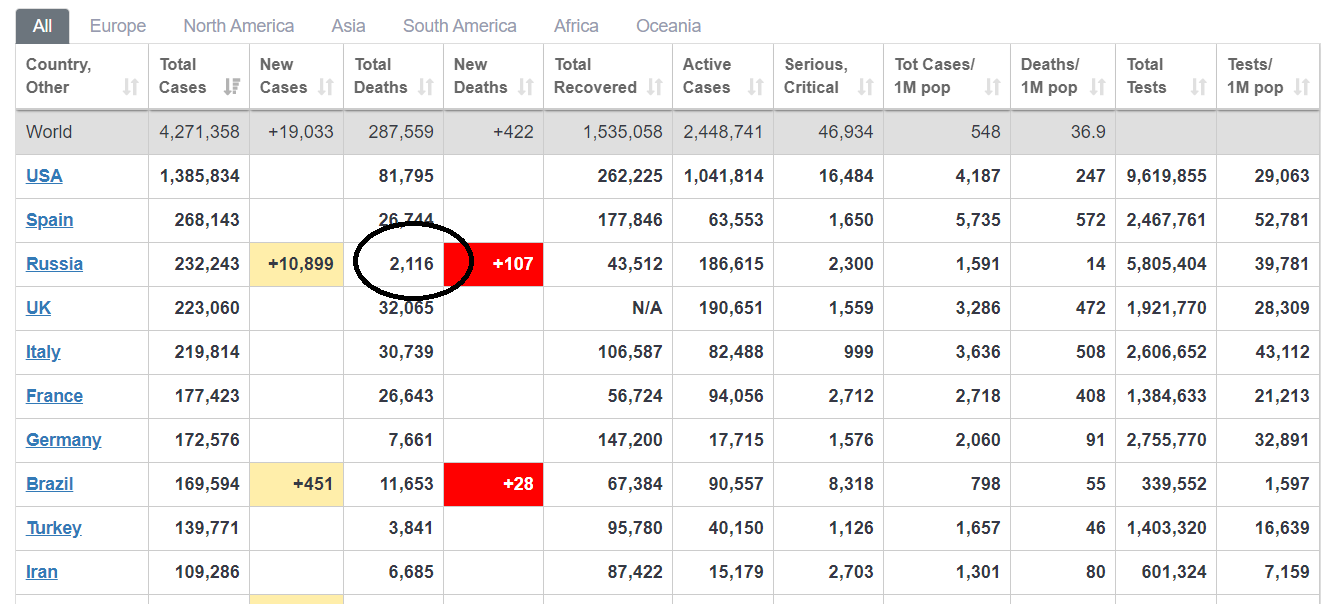Select Germany recovered value "147,200"

click(x=630, y=440)
